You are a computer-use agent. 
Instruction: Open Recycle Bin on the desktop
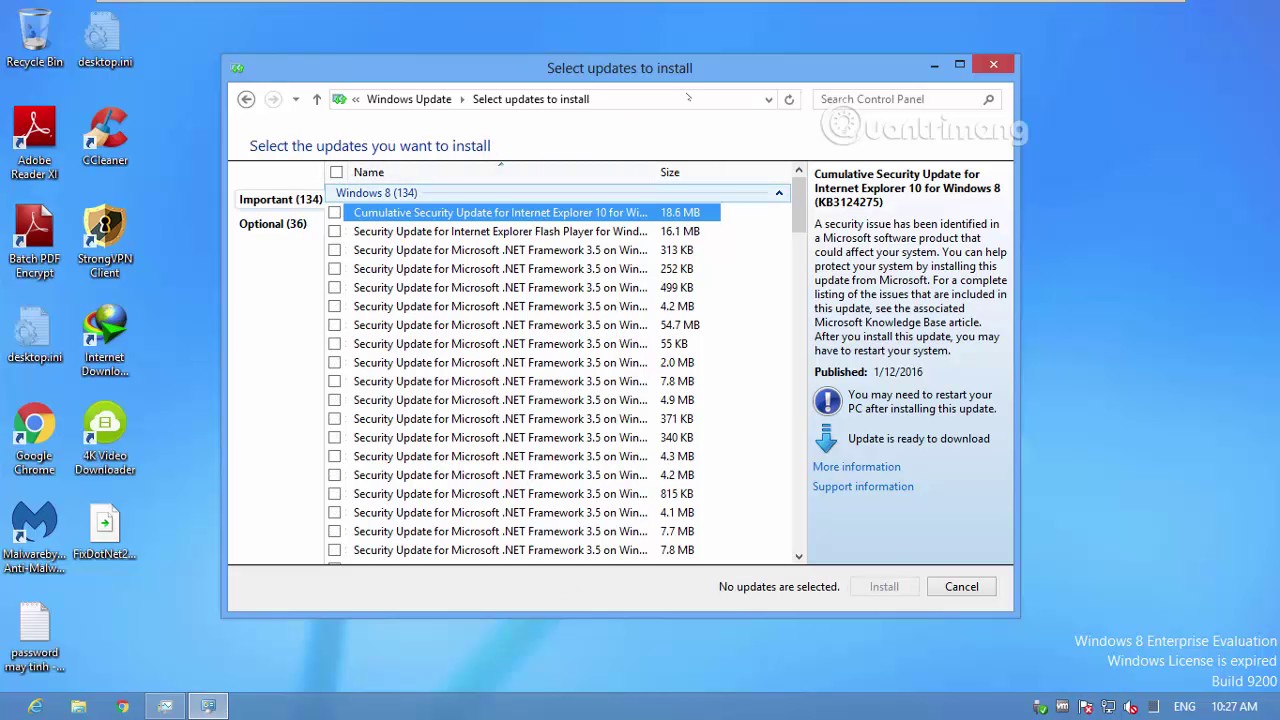pos(34,39)
